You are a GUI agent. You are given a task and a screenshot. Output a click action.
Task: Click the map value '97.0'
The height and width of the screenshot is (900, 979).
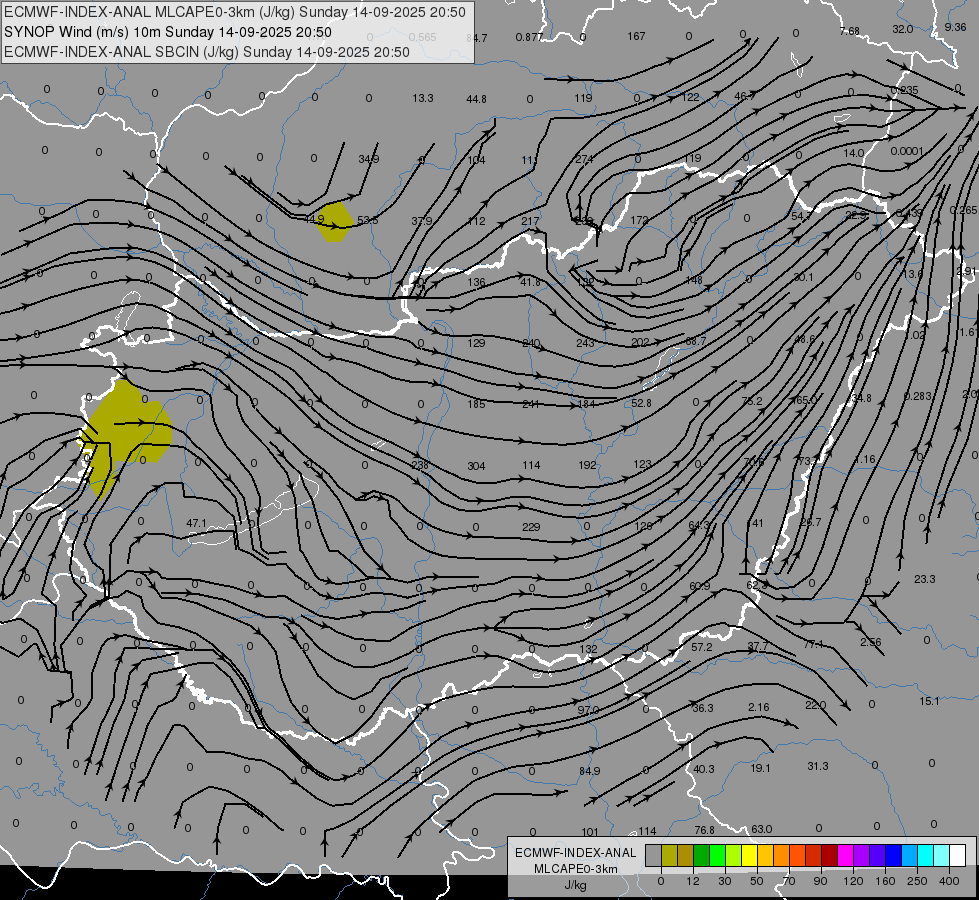pyautogui.click(x=588, y=710)
